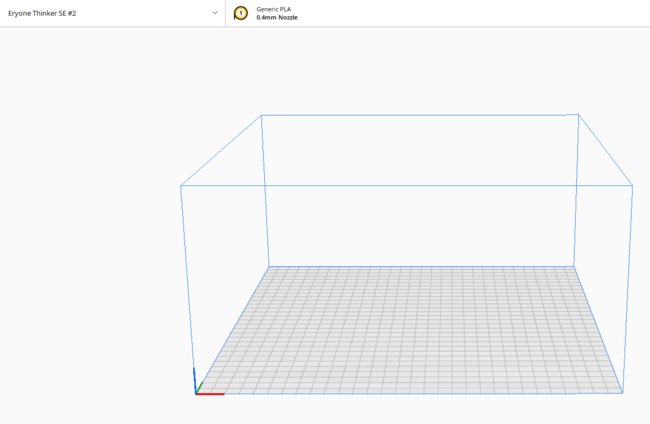The image size is (650, 424).
Task: Click the back-left corner of the build plate
Action: (x=267, y=267)
